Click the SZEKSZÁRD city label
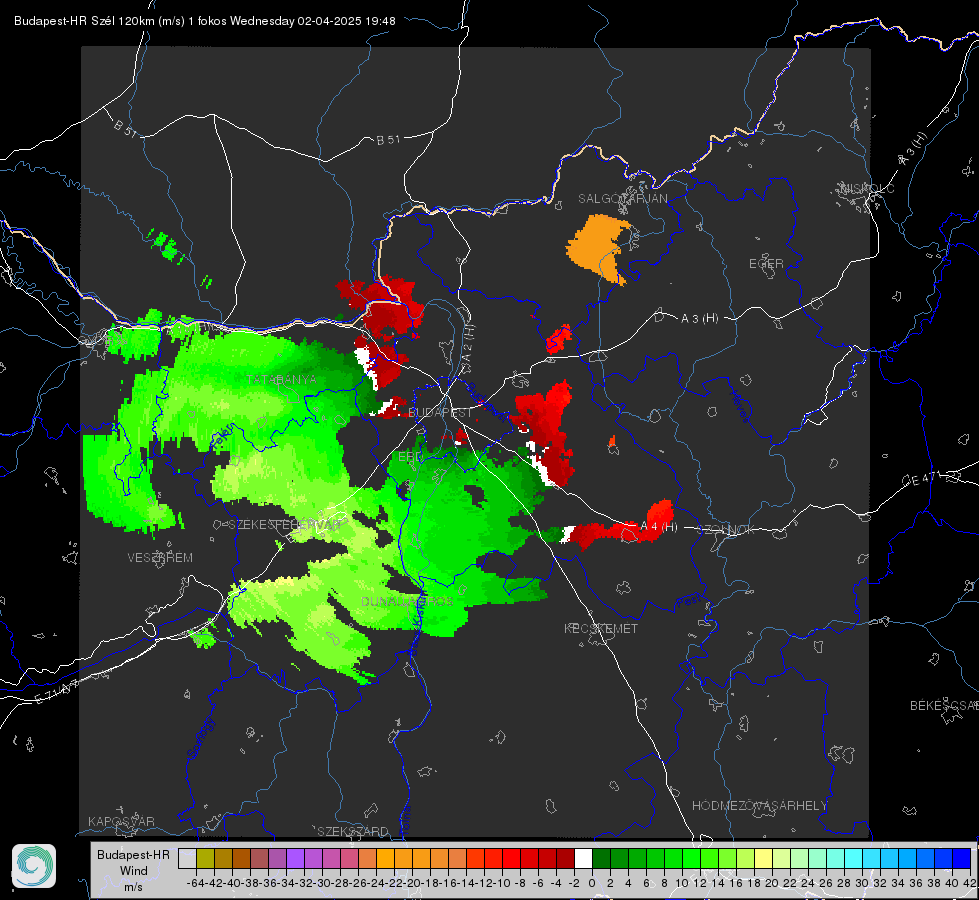The image size is (979, 900). pyautogui.click(x=353, y=831)
